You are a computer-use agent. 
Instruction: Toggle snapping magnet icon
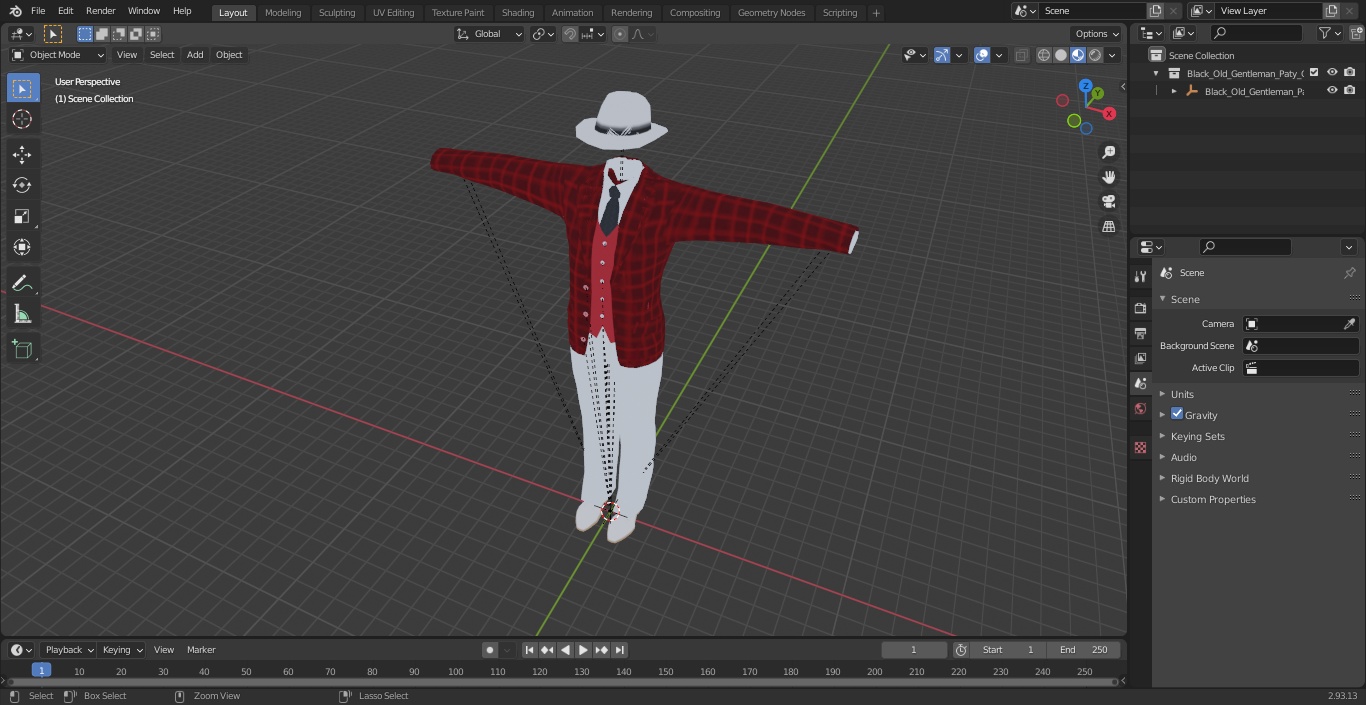pos(570,34)
